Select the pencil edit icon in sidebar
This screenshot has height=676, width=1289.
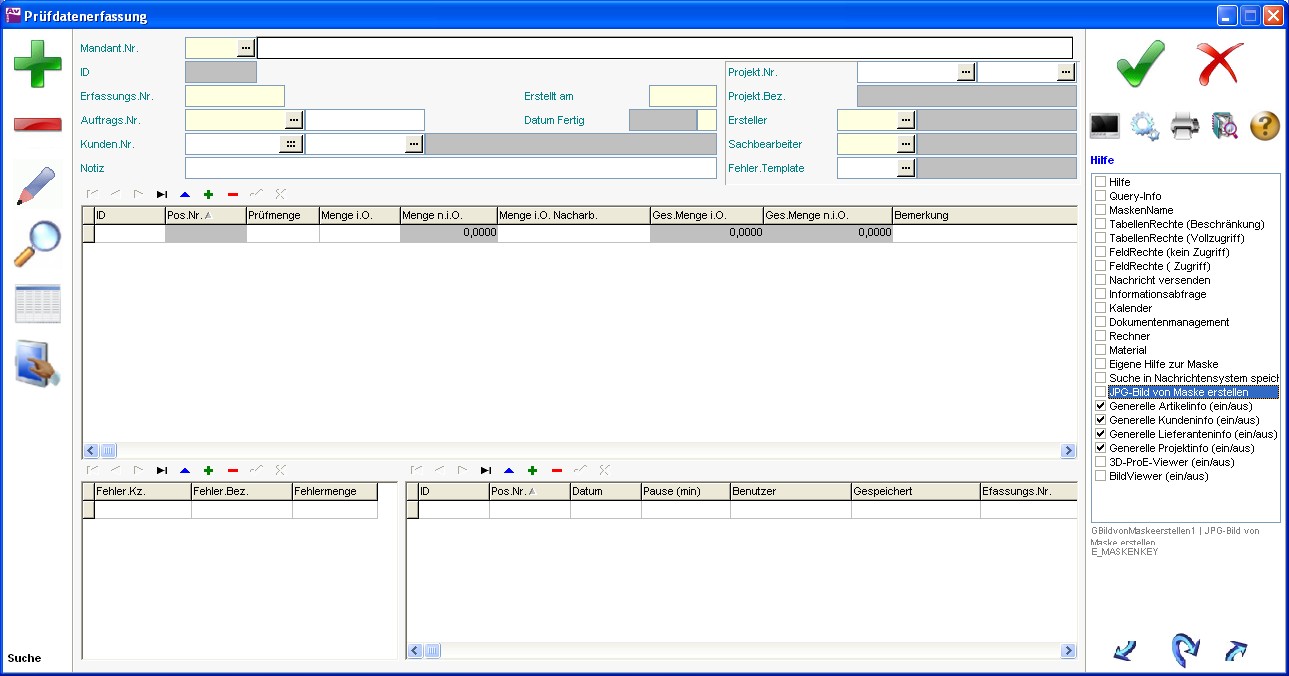point(37,186)
